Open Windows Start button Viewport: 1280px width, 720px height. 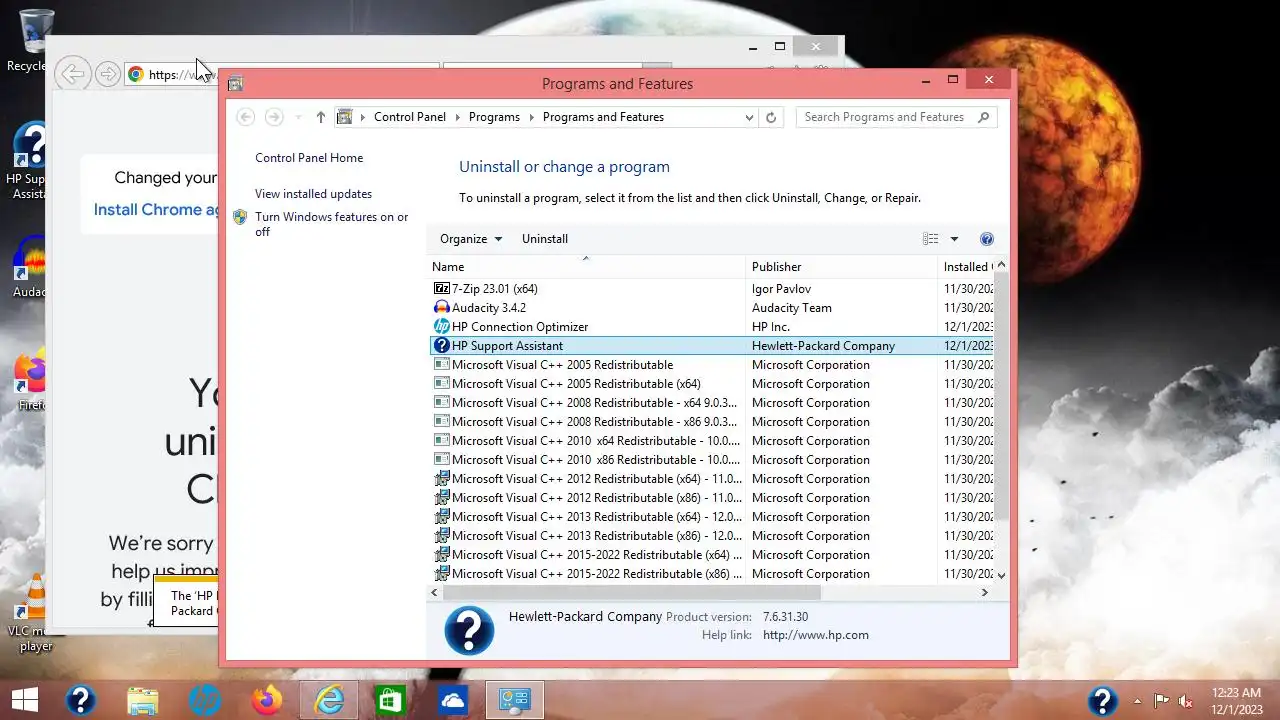25,700
